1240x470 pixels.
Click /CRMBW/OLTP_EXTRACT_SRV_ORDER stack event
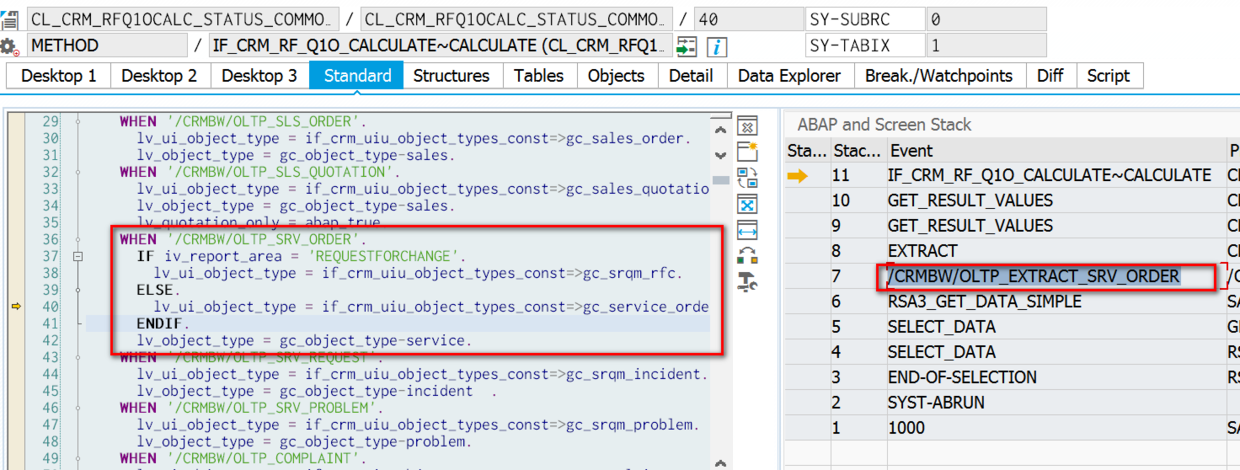click(x=1033, y=276)
